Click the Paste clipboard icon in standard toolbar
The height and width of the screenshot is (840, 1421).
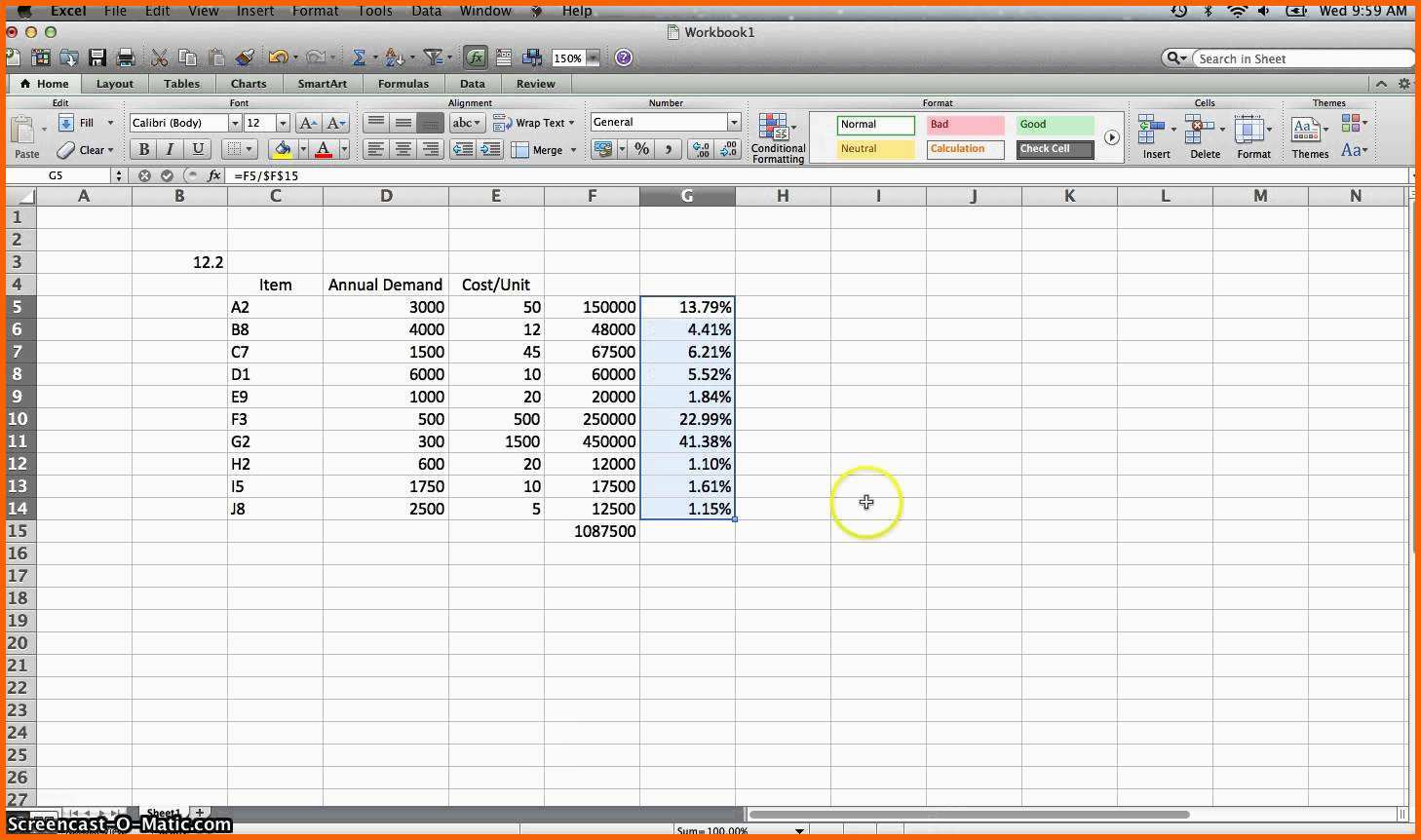pyautogui.click(x=216, y=57)
